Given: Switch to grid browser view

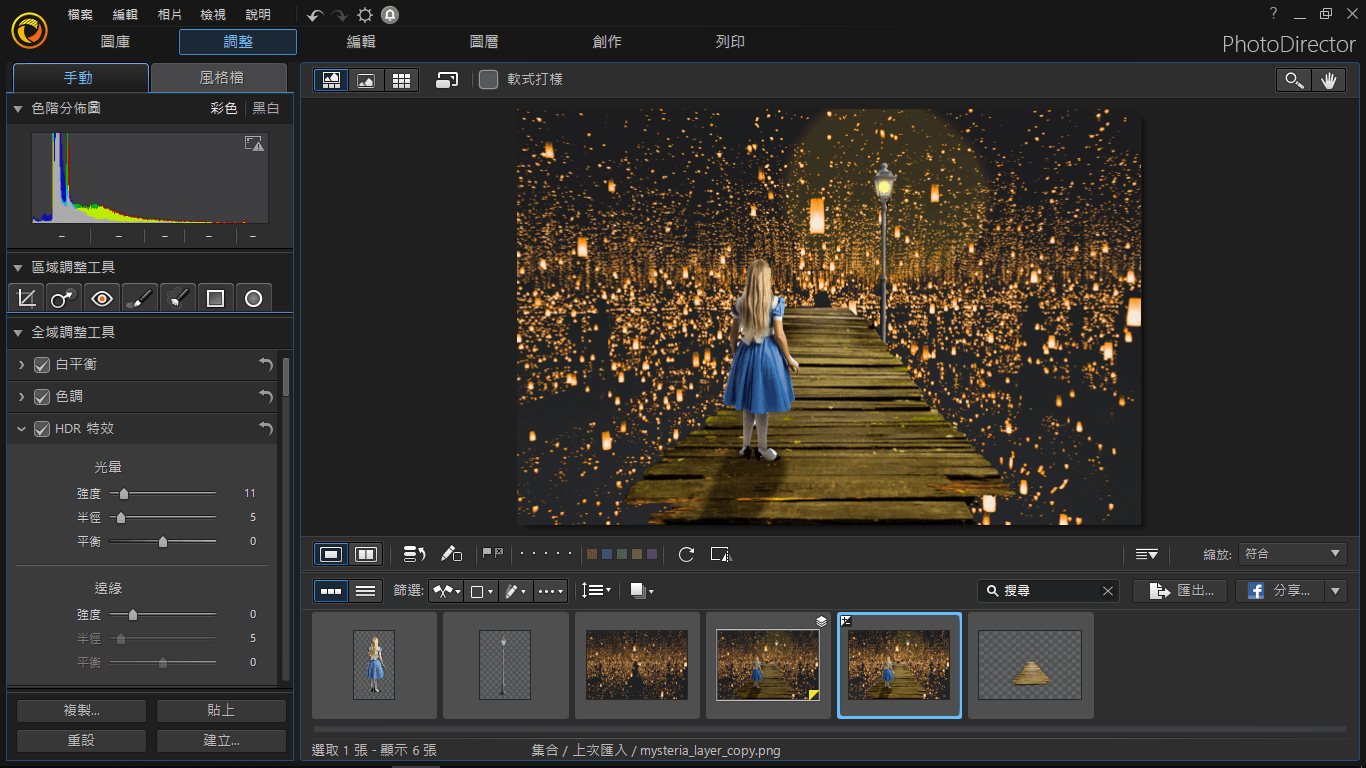Looking at the screenshot, I should coord(401,80).
